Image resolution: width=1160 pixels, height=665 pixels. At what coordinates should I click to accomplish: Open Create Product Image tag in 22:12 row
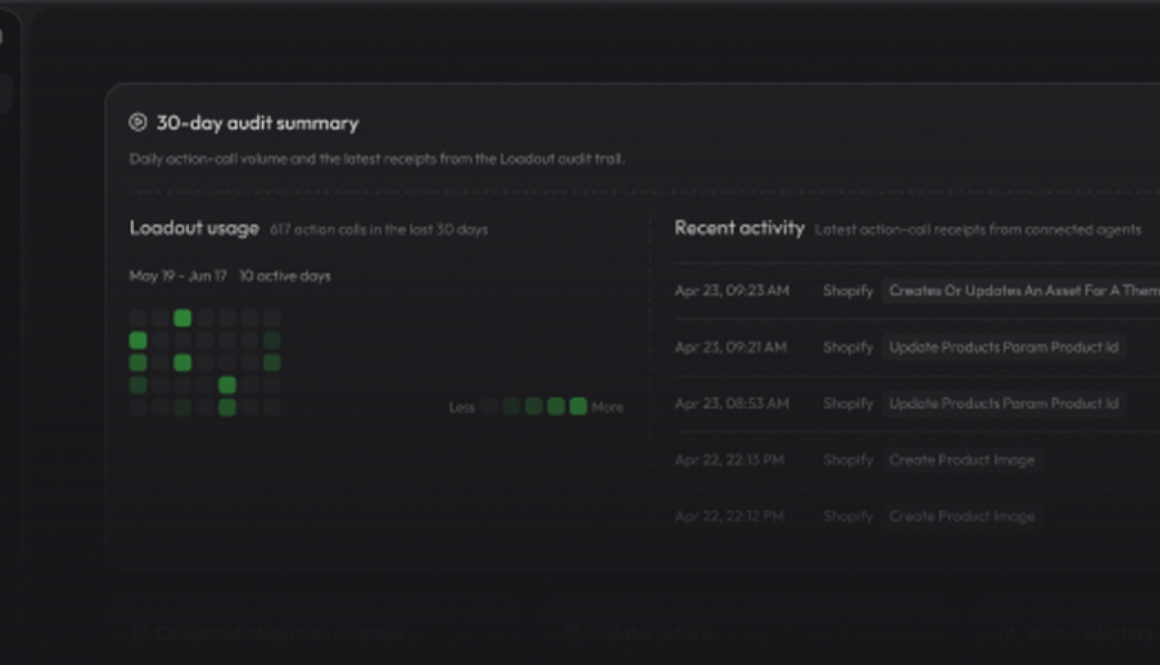coord(962,516)
